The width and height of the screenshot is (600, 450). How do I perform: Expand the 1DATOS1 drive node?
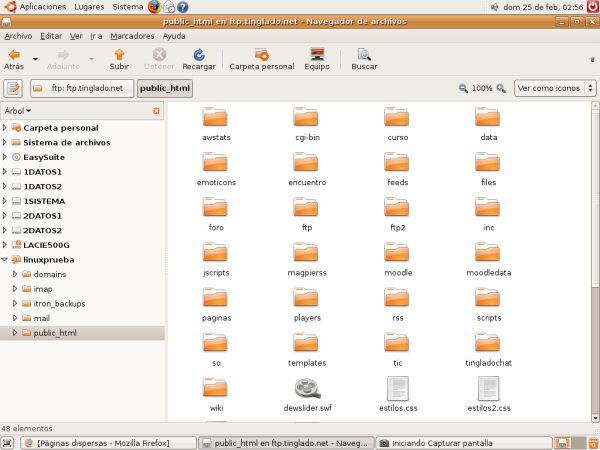point(5,171)
